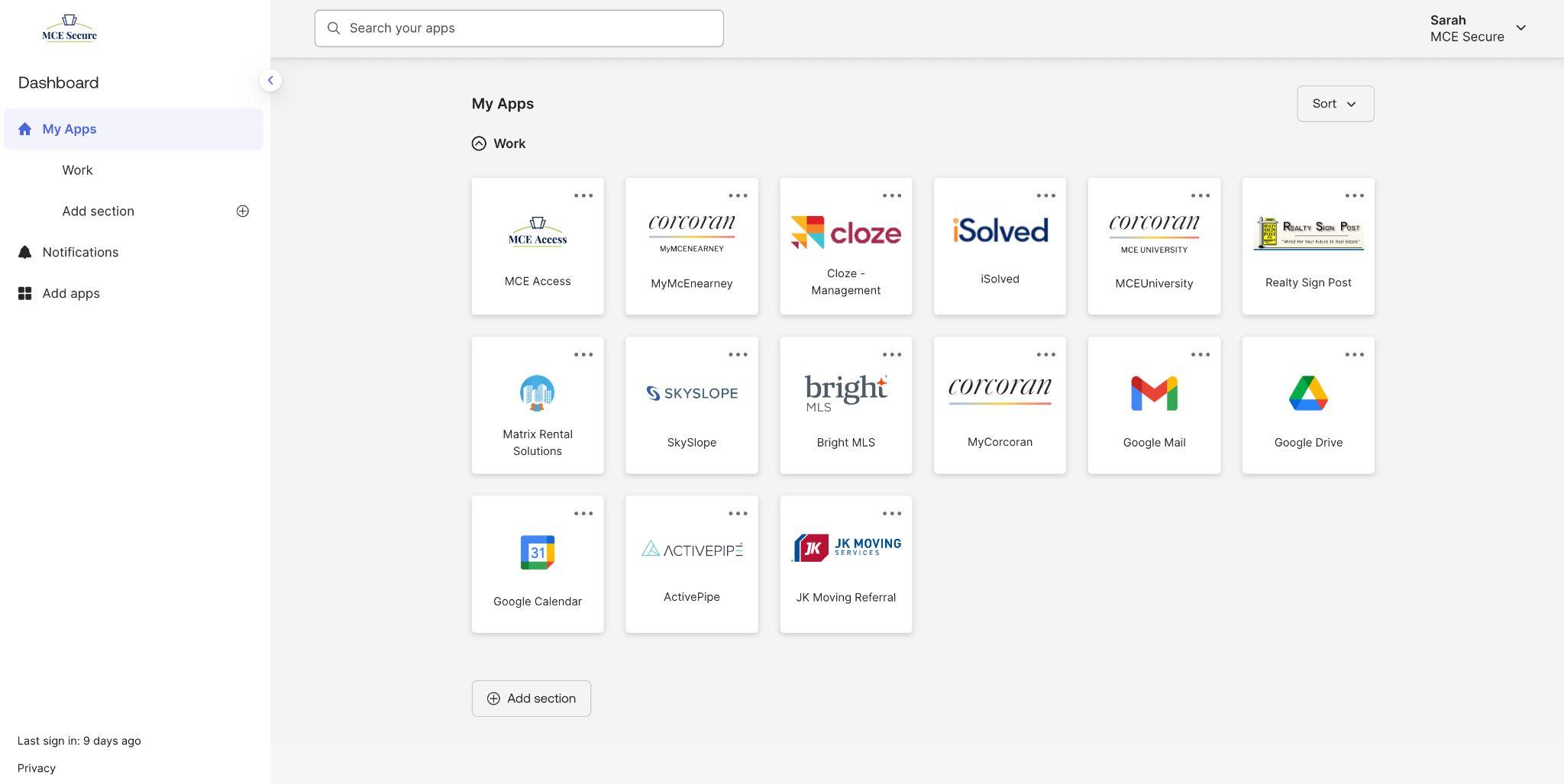1564x784 pixels.
Task: Open the Gmail envelope icon
Action: [x=1154, y=393]
